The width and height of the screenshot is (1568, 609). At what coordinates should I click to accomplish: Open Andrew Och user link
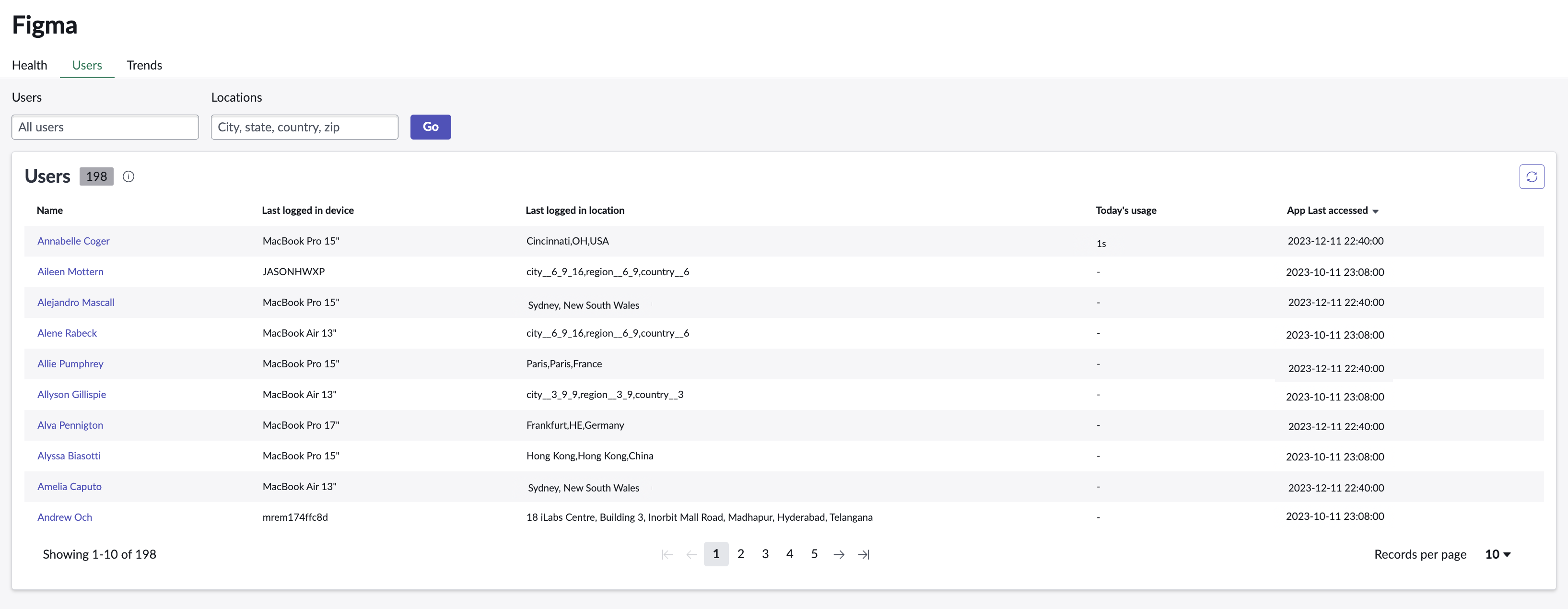click(65, 517)
